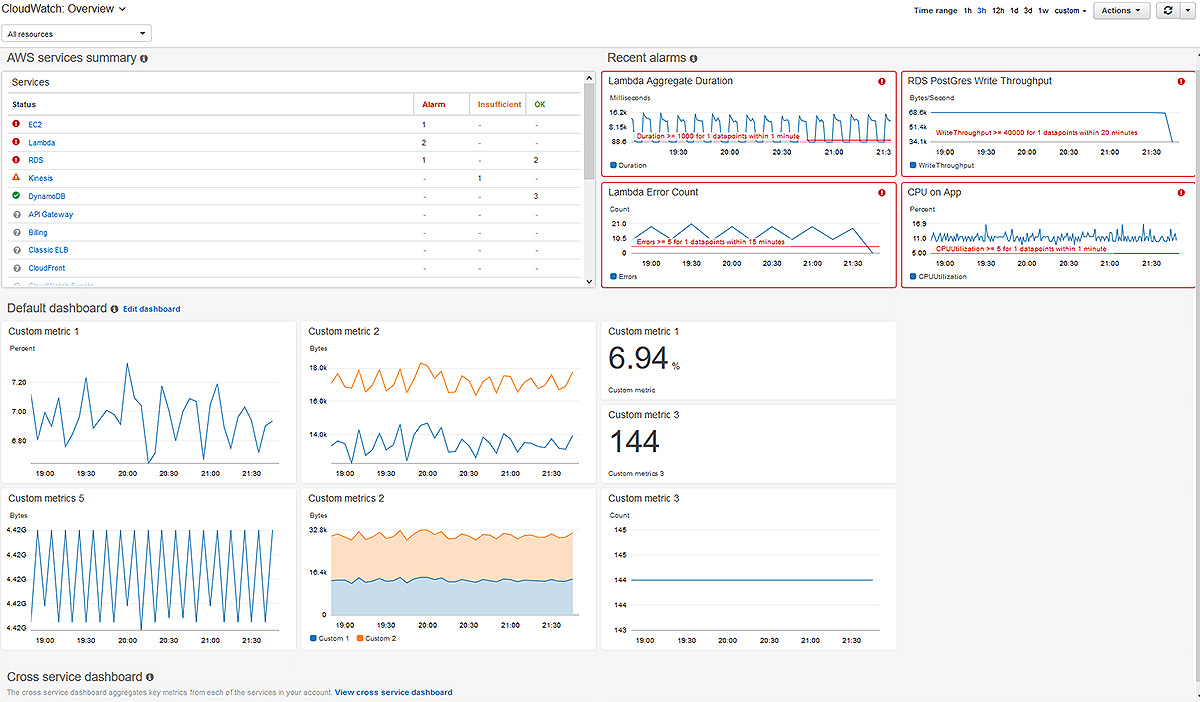This screenshot has height=702, width=1200.
Task: Click the Classic ELB unknown-status icon
Action: tap(16, 250)
